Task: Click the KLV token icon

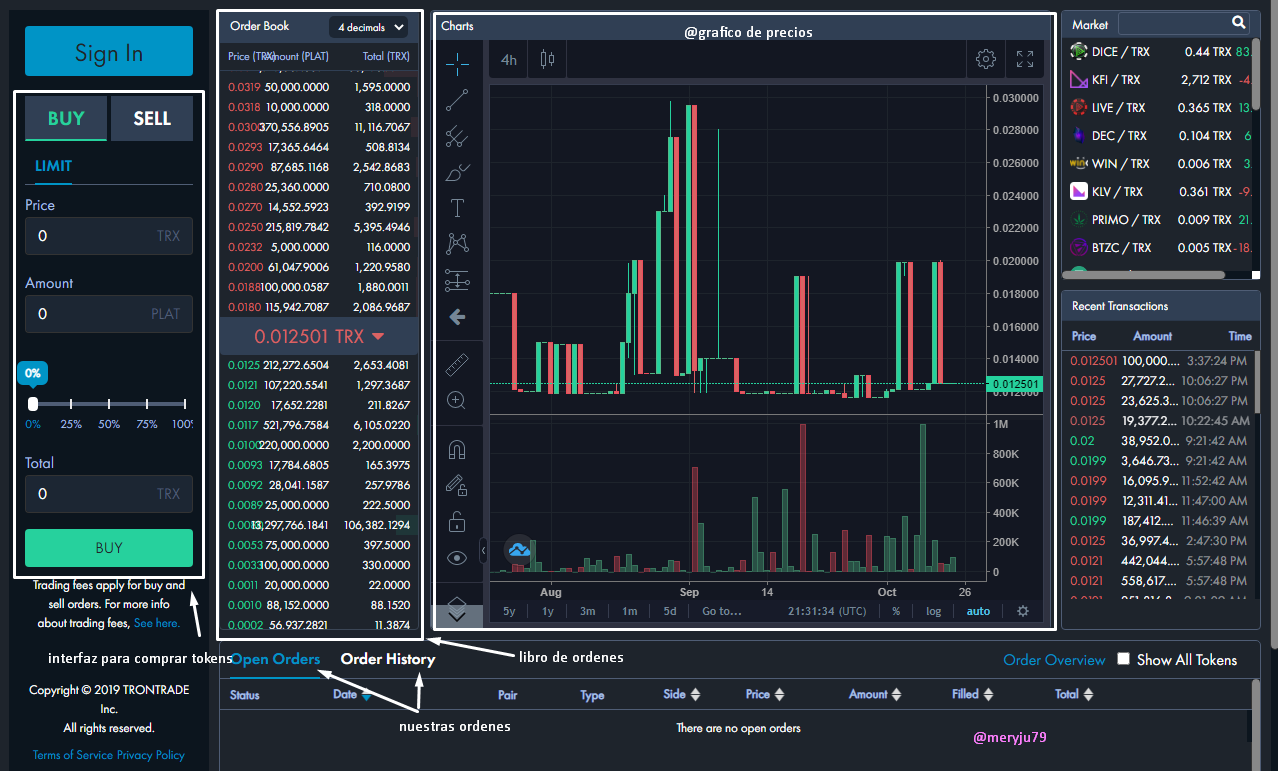Action: click(x=1079, y=191)
